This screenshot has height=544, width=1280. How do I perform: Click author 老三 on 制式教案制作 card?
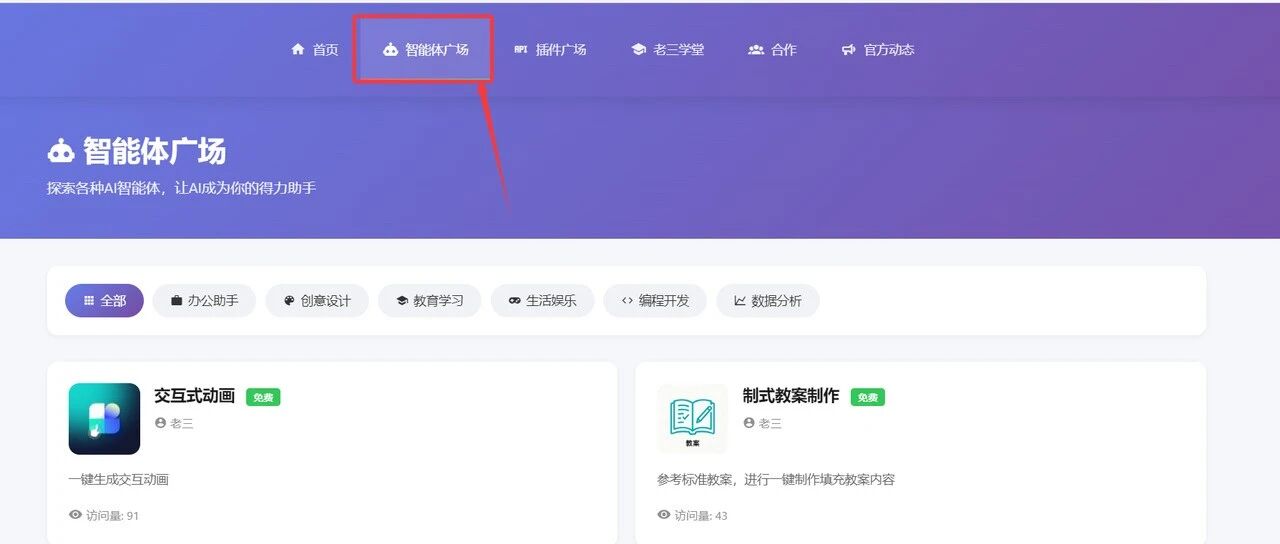coord(769,423)
